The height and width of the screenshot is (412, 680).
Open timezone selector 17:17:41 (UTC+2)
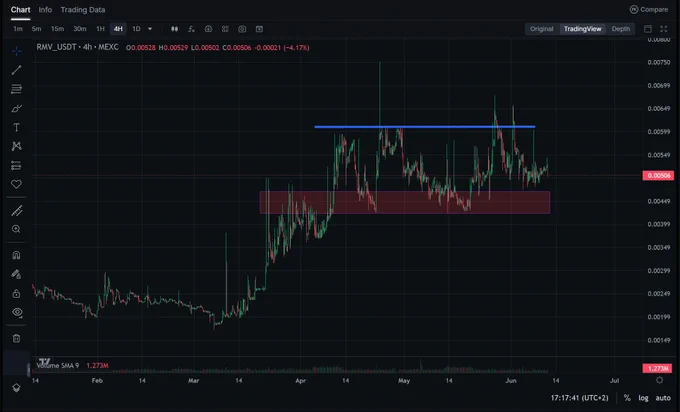(579, 398)
